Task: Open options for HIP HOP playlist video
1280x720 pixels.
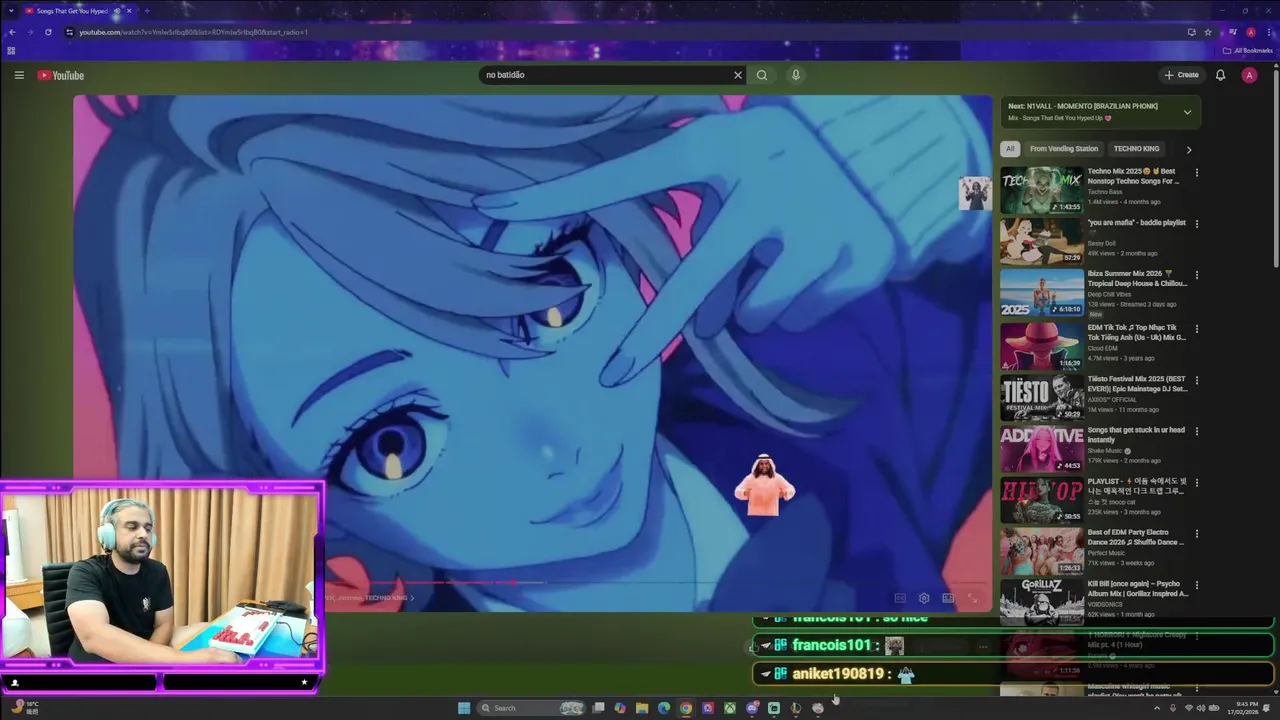Action: (x=1196, y=482)
